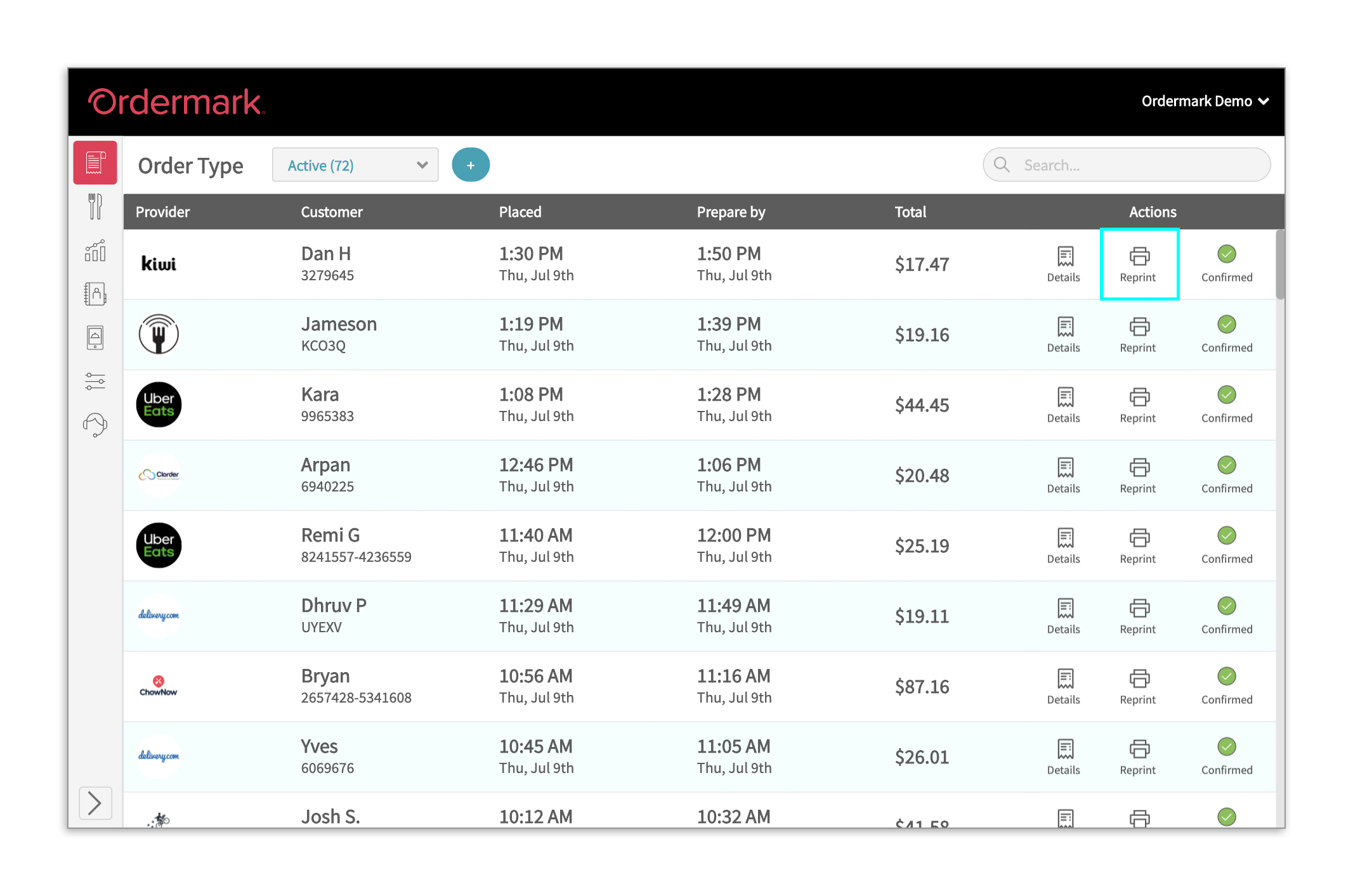Reprint Remi G's order ticket
Image resolution: width=1353 pixels, height=896 pixels.
(x=1138, y=545)
